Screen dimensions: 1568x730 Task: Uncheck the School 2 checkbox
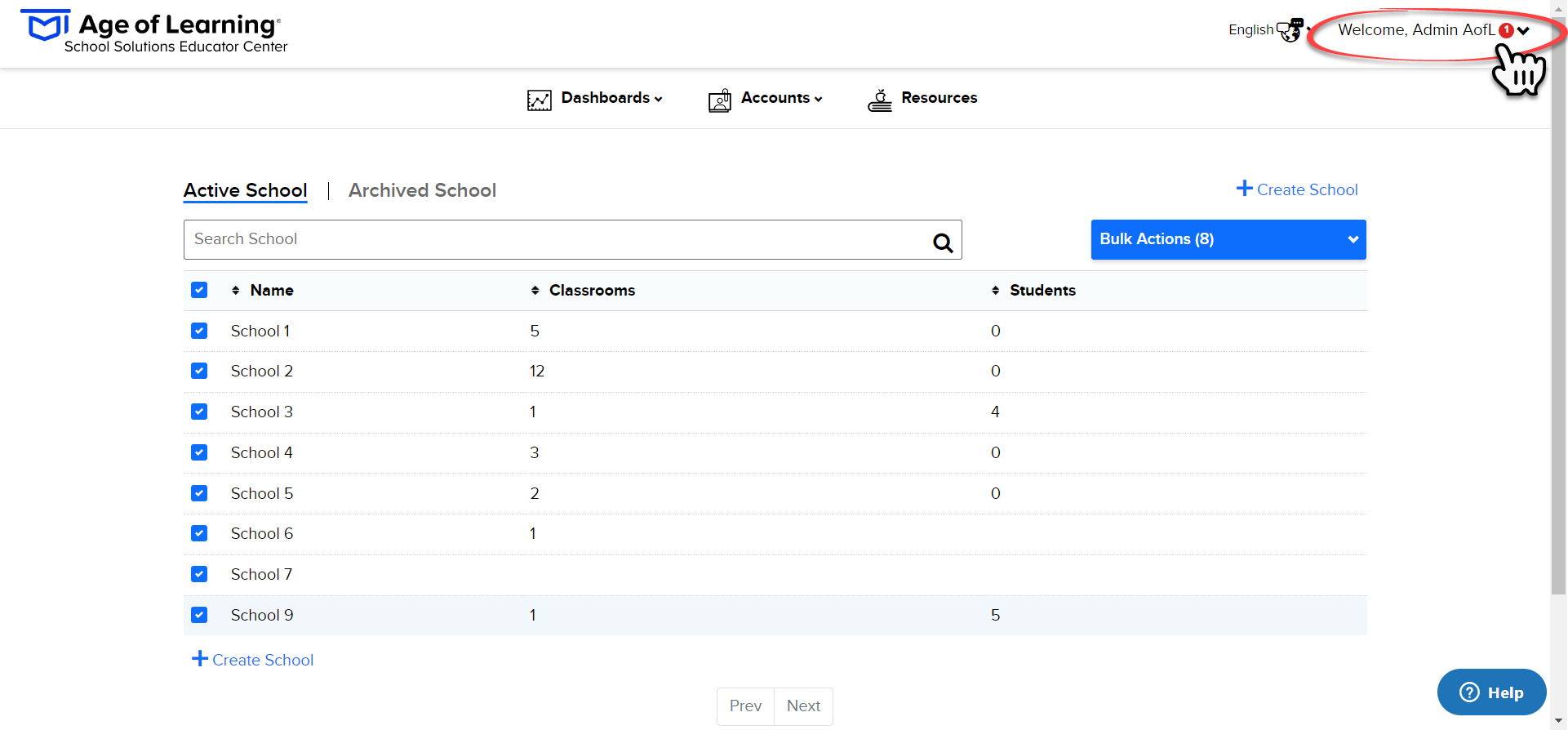click(199, 371)
